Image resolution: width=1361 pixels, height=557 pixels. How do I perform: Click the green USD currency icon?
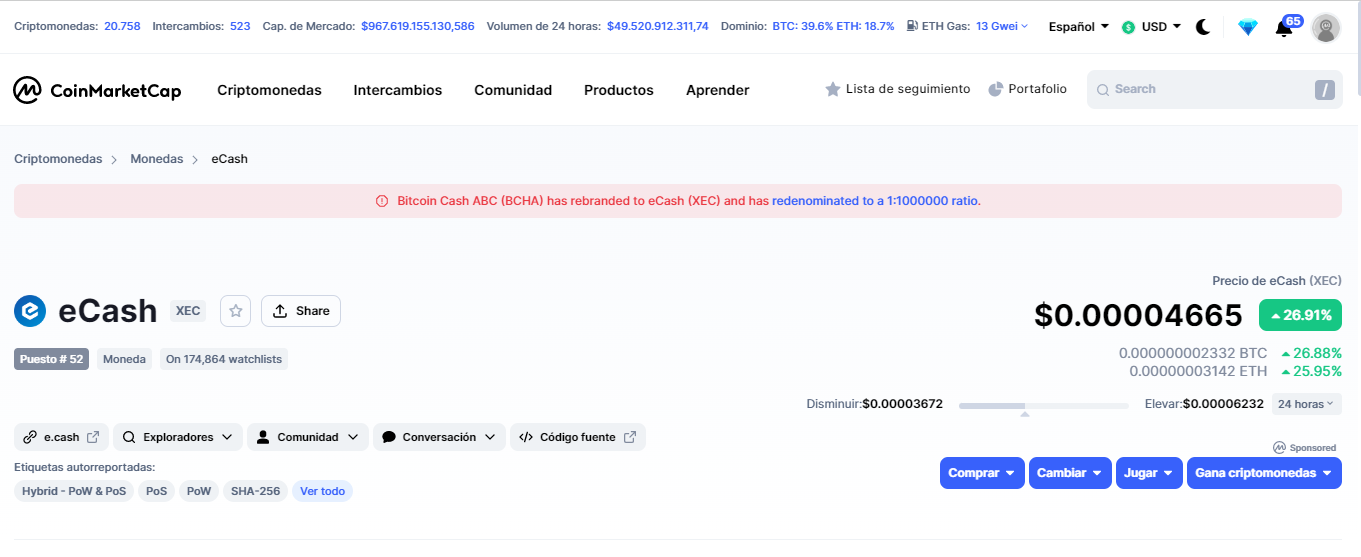(x=1129, y=27)
